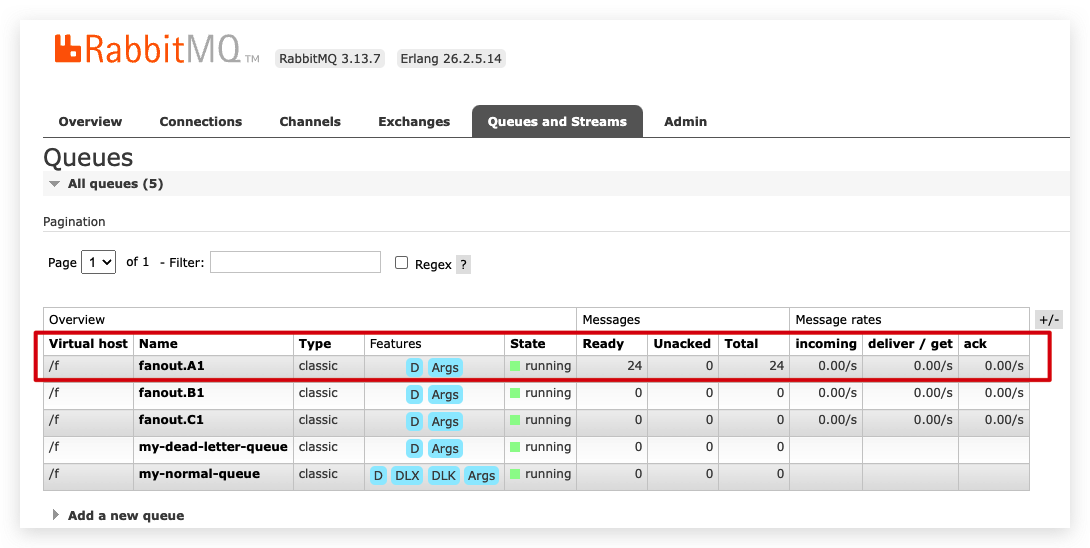
Task: Click the DLX badge on my-normal-queue
Action: click(407, 476)
